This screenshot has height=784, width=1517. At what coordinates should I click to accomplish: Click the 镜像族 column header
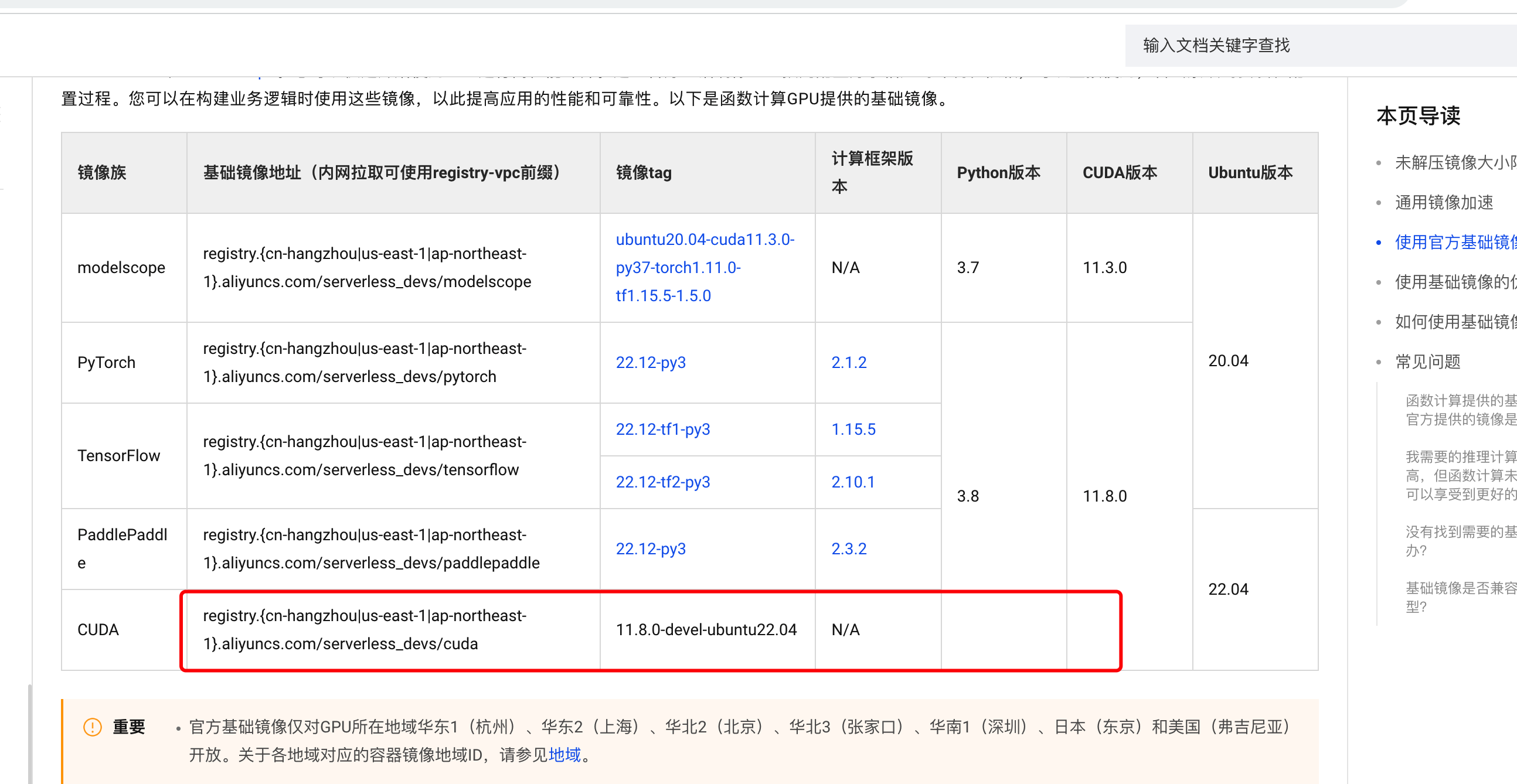click(124, 172)
